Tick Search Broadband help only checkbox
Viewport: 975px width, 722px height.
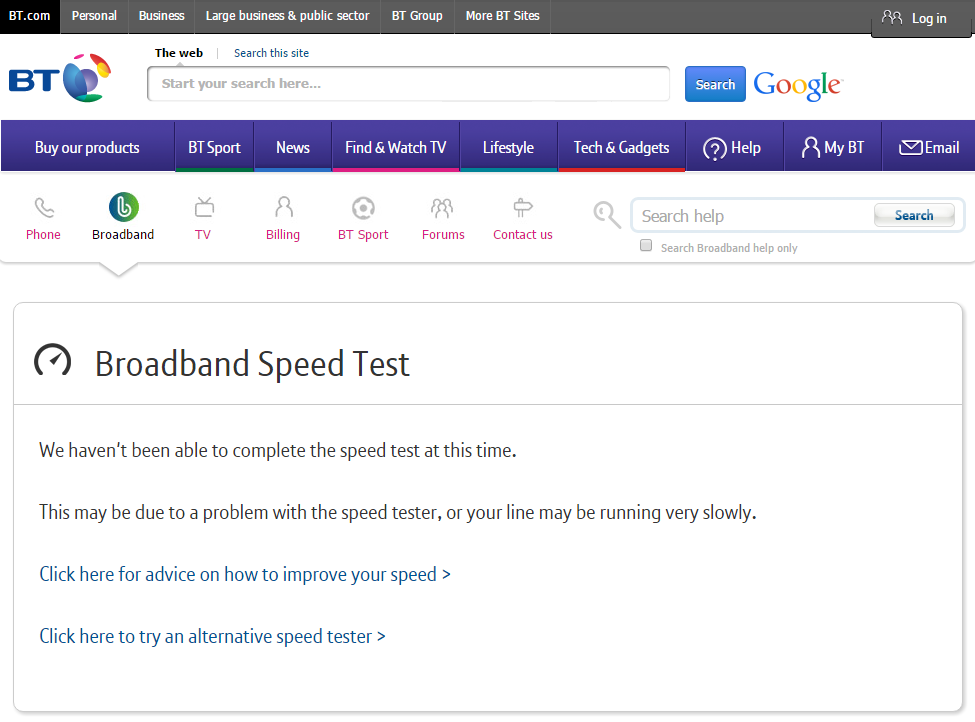point(646,246)
